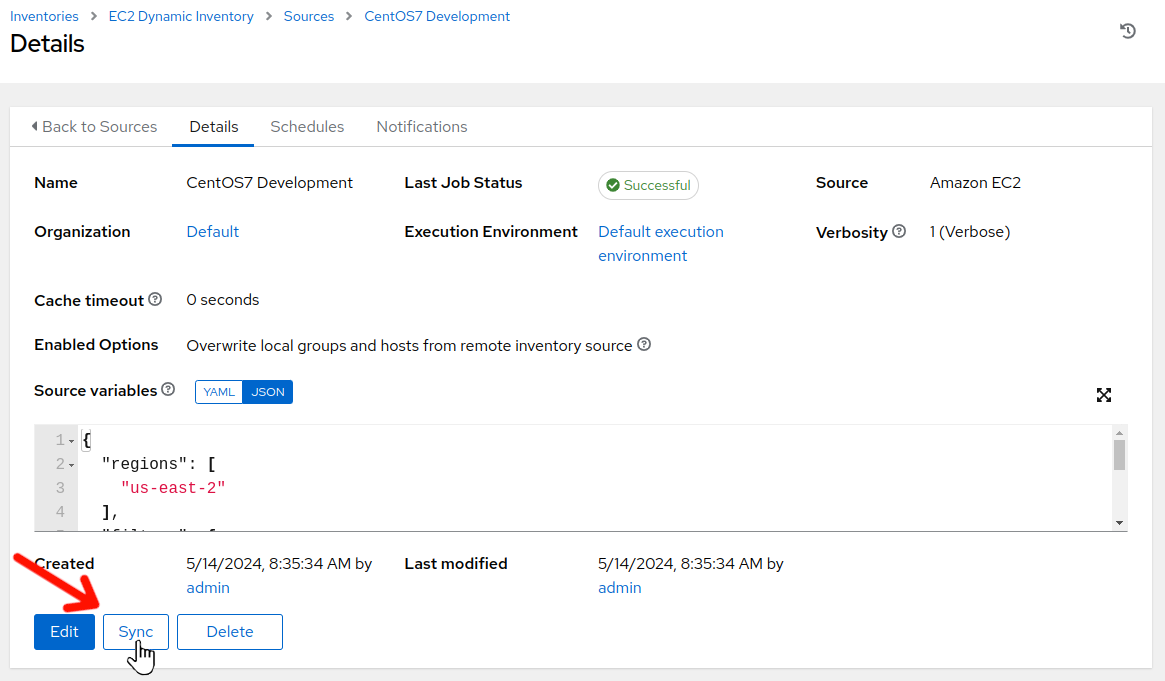1165x681 pixels.
Task: Expand the source variables editor fullscreen
Action: click(1104, 395)
